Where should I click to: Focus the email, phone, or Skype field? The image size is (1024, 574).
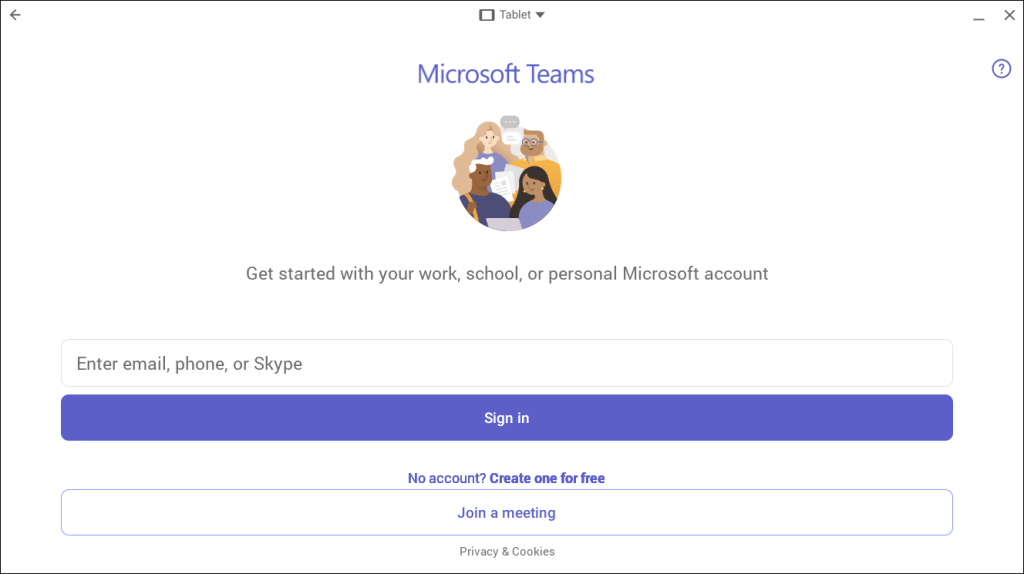tap(506, 363)
